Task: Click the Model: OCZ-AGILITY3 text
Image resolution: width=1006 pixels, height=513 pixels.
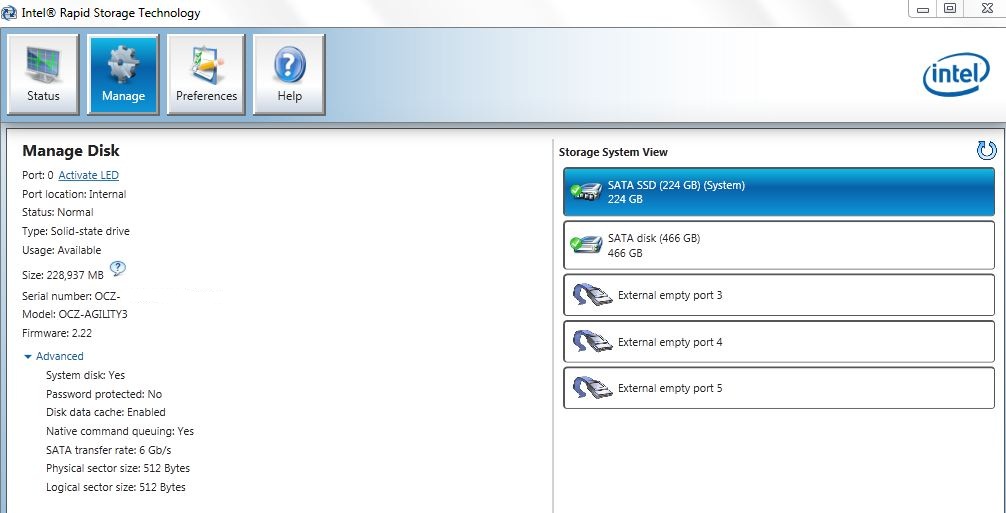Action: [x=74, y=315]
